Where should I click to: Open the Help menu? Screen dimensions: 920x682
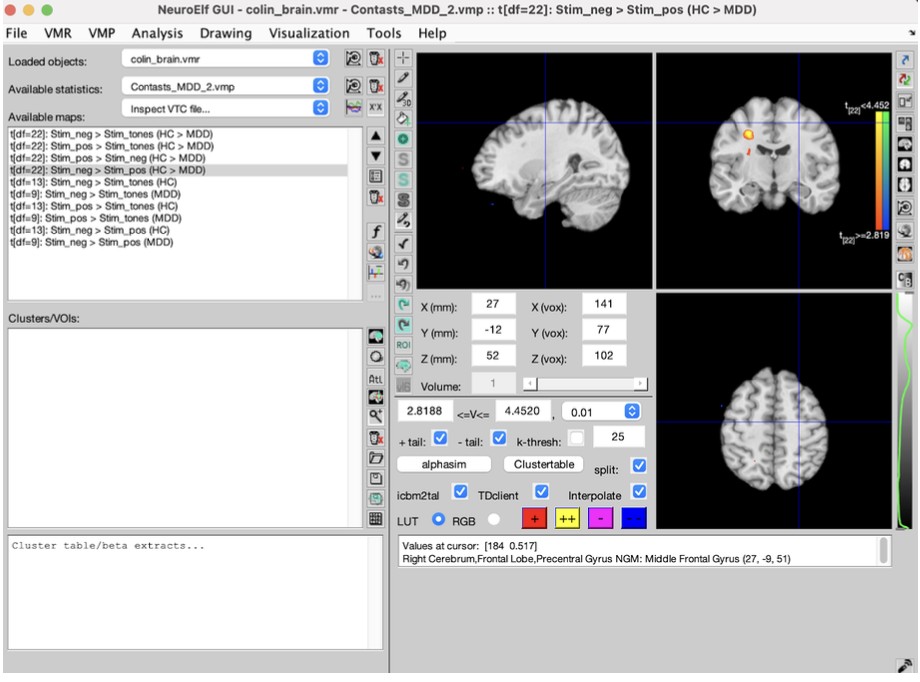point(432,33)
